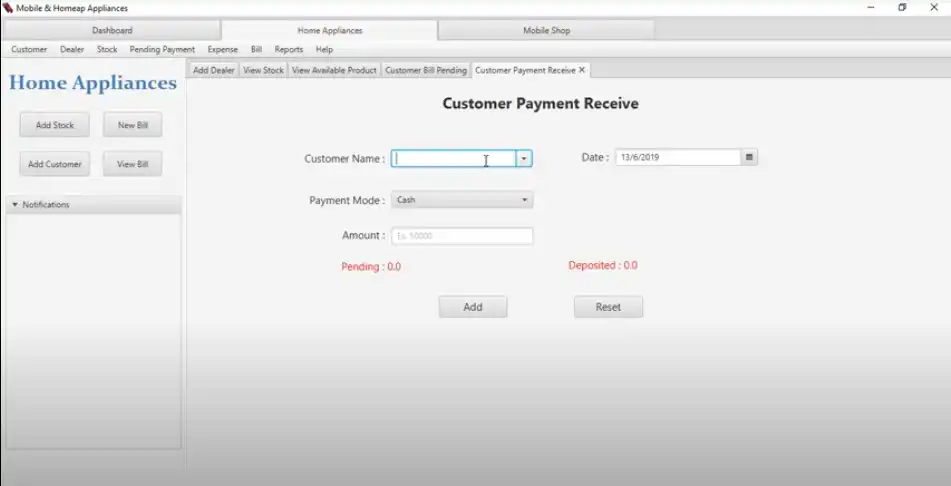Open the Payment Mode combo box
The height and width of the screenshot is (486, 951).
pyautogui.click(x=461, y=200)
